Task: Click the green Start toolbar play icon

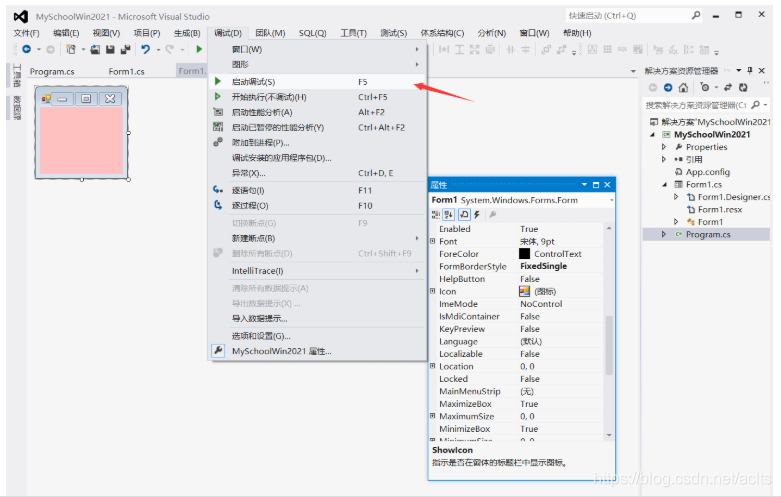Action: (x=199, y=49)
